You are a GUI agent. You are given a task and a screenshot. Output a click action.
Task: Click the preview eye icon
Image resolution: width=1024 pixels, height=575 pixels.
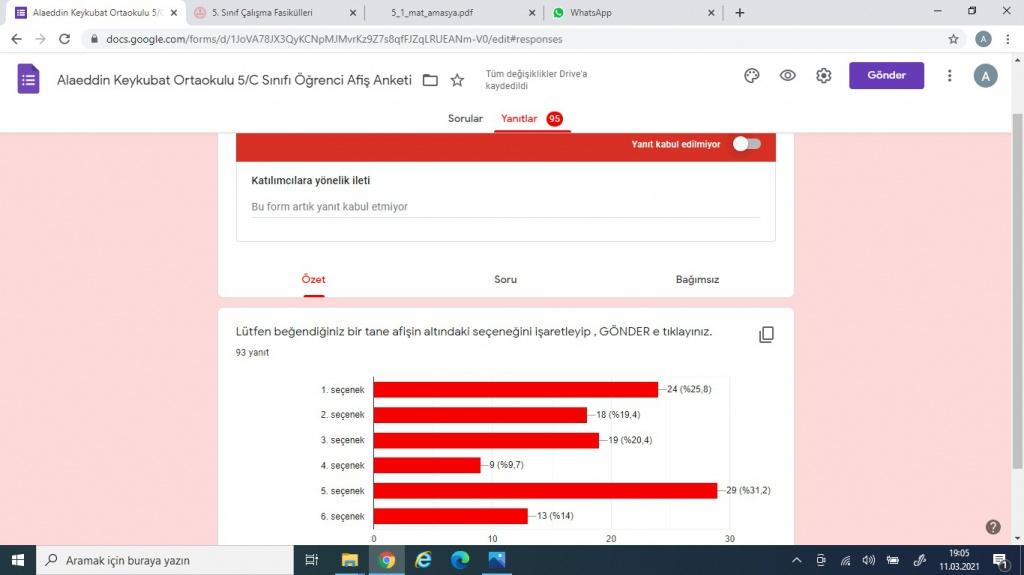click(788, 76)
